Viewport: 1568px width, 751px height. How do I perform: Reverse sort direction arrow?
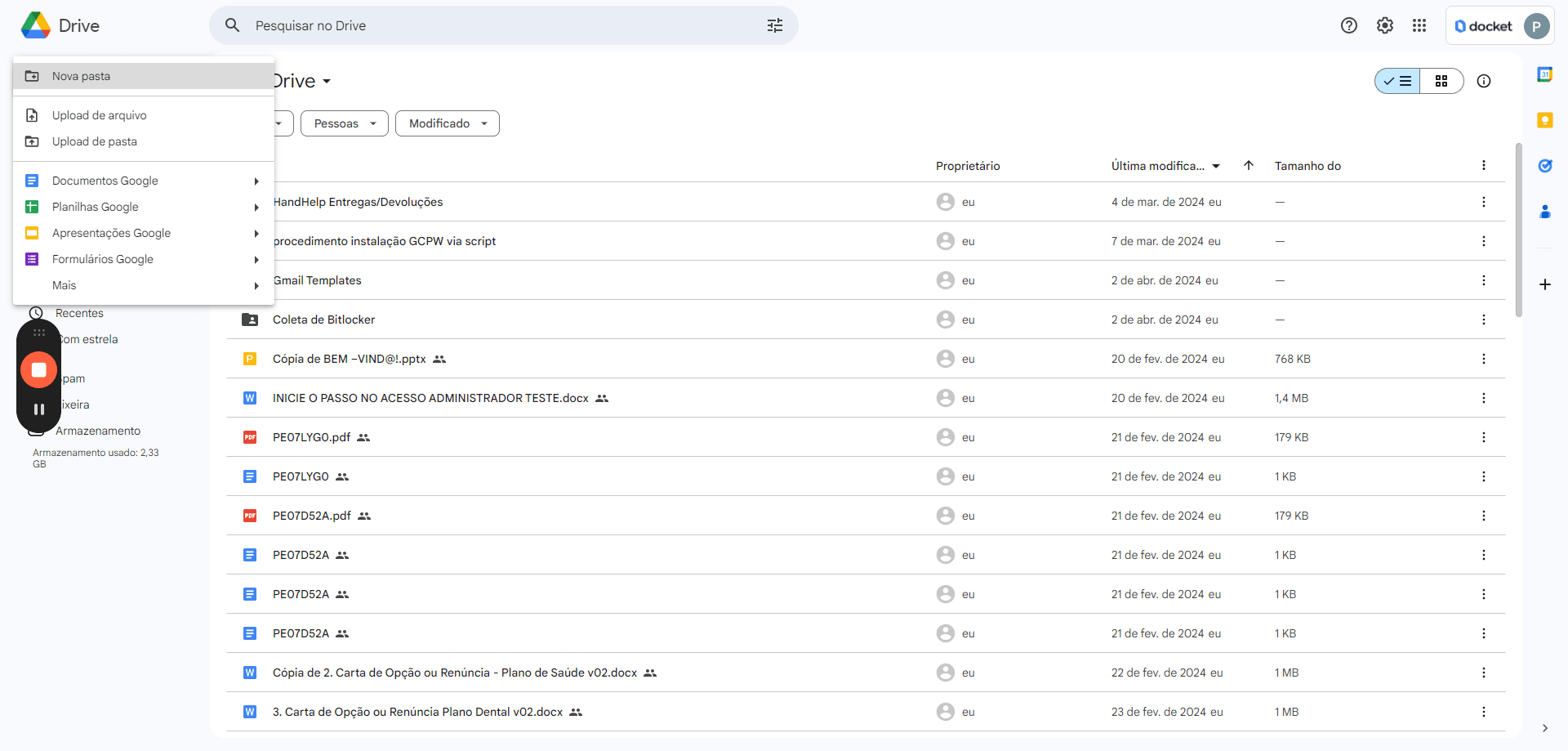tap(1249, 165)
